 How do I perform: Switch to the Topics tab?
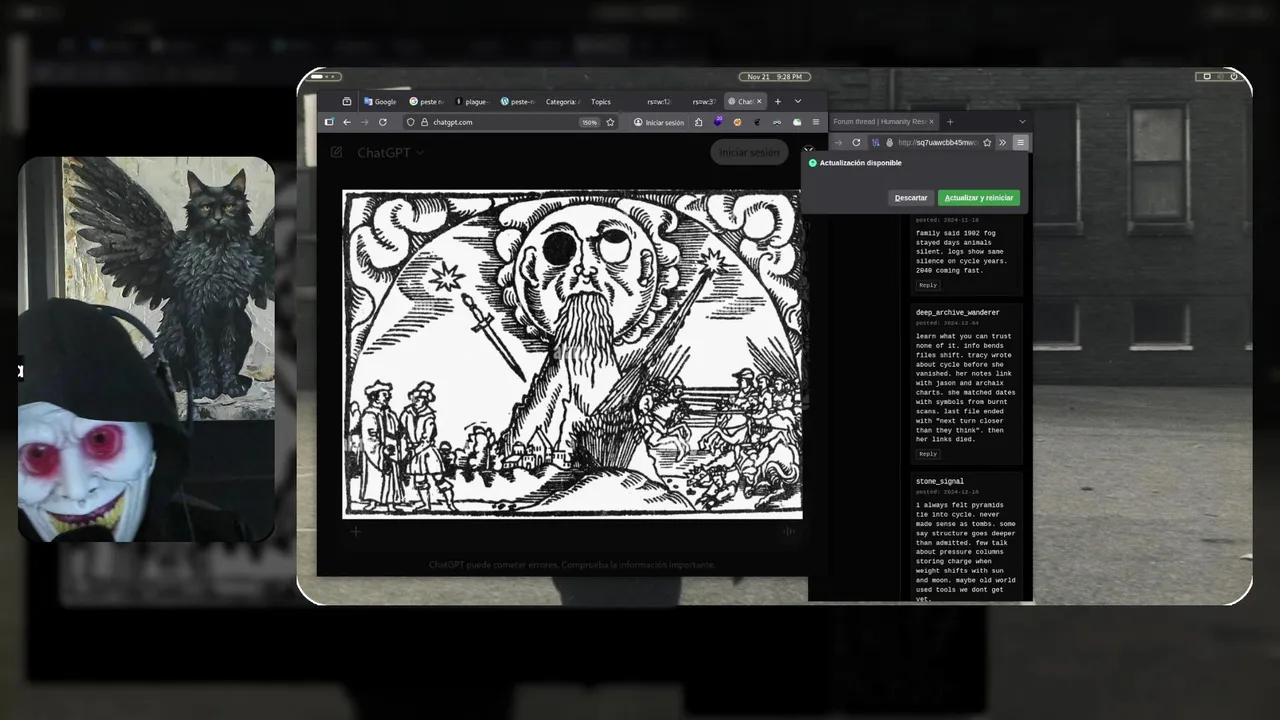(601, 101)
